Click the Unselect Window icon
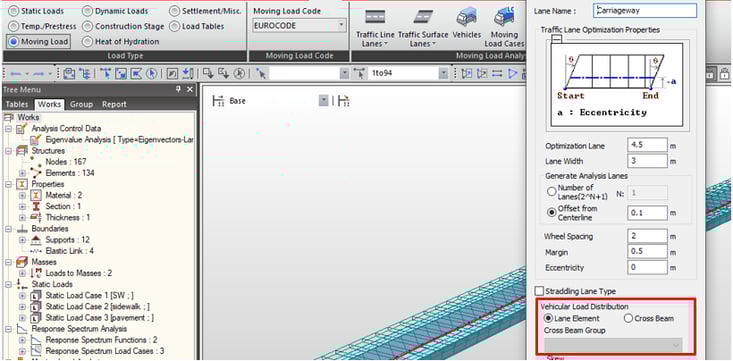The width and height of the screenshot is (733, 361). click(x=208, y=73)
